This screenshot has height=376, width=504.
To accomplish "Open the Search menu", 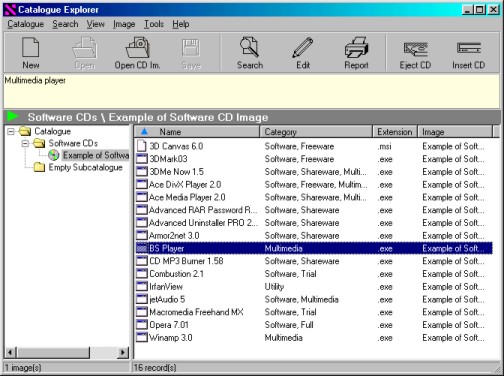I will point(65,24).
